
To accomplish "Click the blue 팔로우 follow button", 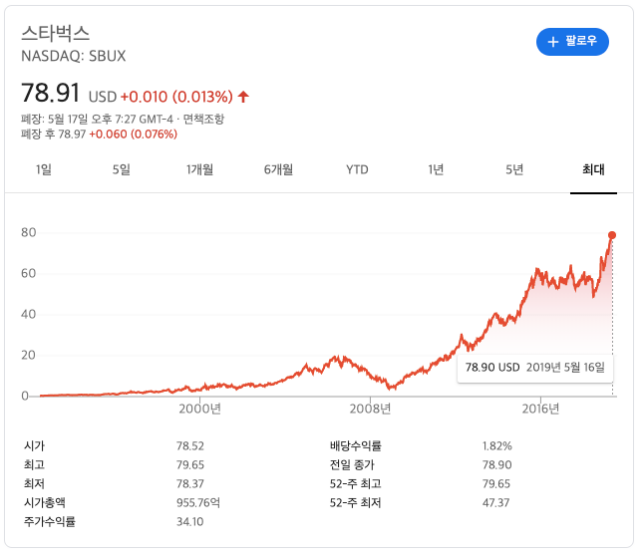I will (x=572, y=42).
